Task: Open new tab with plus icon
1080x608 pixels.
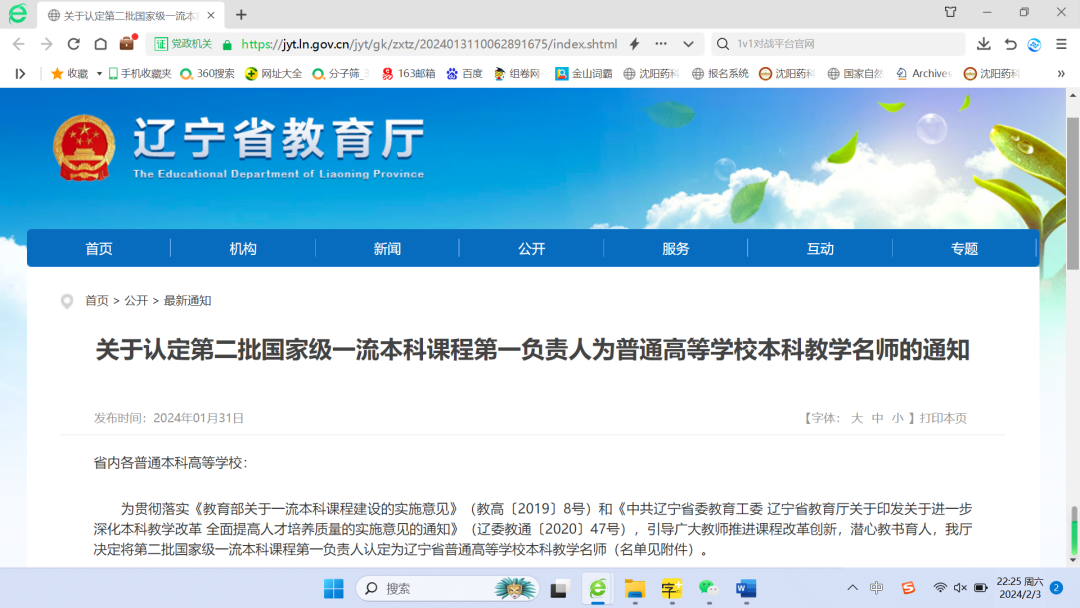Action: click(x=241, y=15)
